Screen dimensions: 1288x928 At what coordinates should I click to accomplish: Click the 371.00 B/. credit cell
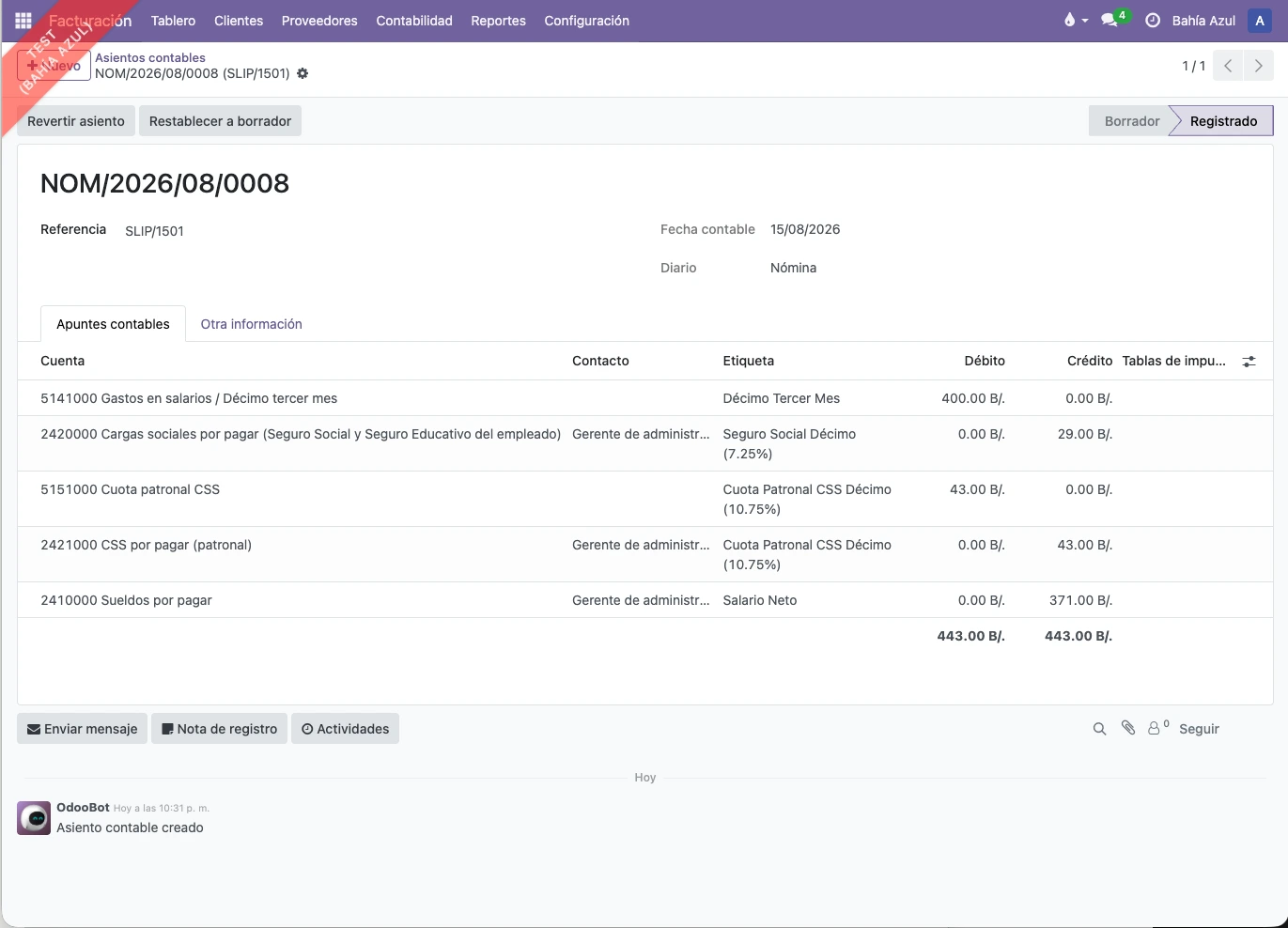pos(1080,600)
